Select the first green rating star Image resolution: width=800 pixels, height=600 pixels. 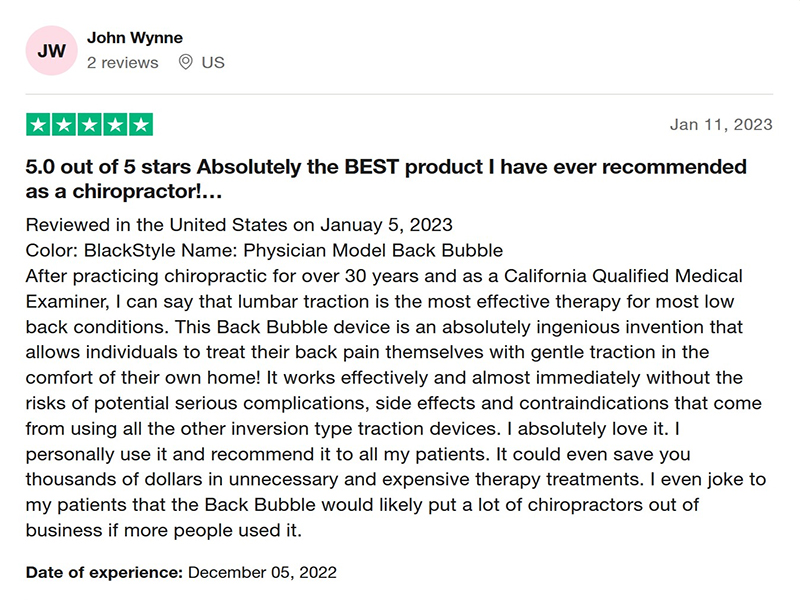38,124
